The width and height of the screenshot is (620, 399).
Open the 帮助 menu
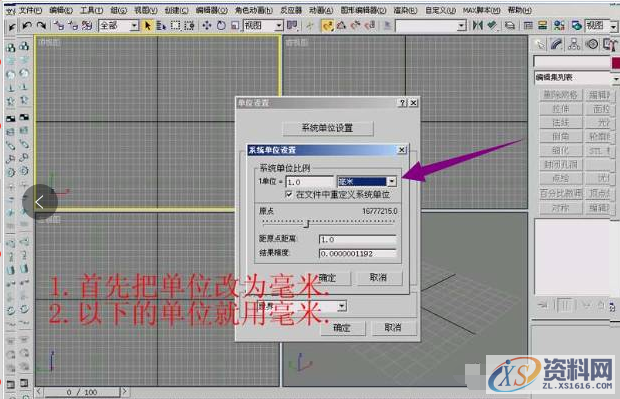(520, 10)
